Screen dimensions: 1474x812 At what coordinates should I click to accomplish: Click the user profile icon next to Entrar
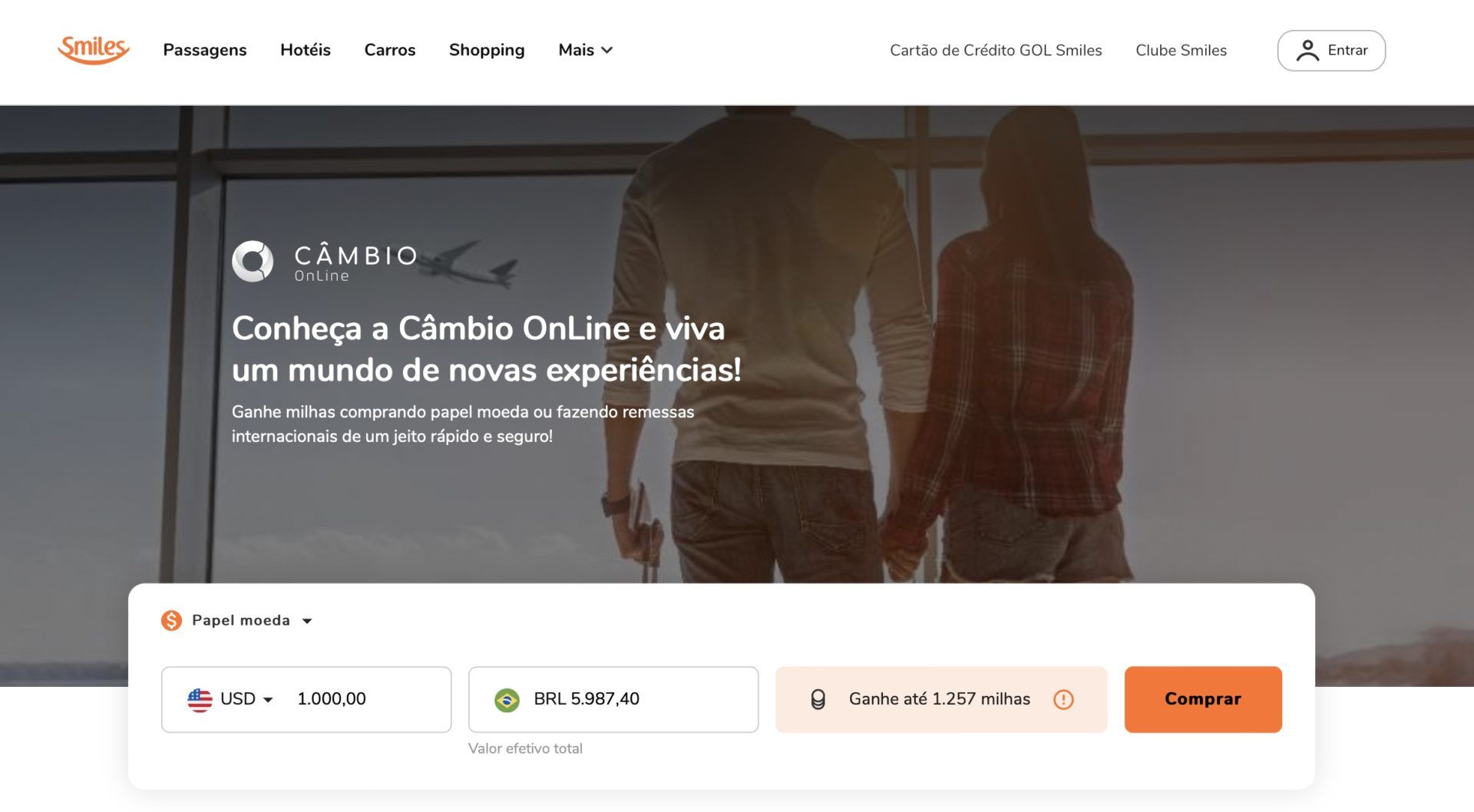coord(1307,51)
